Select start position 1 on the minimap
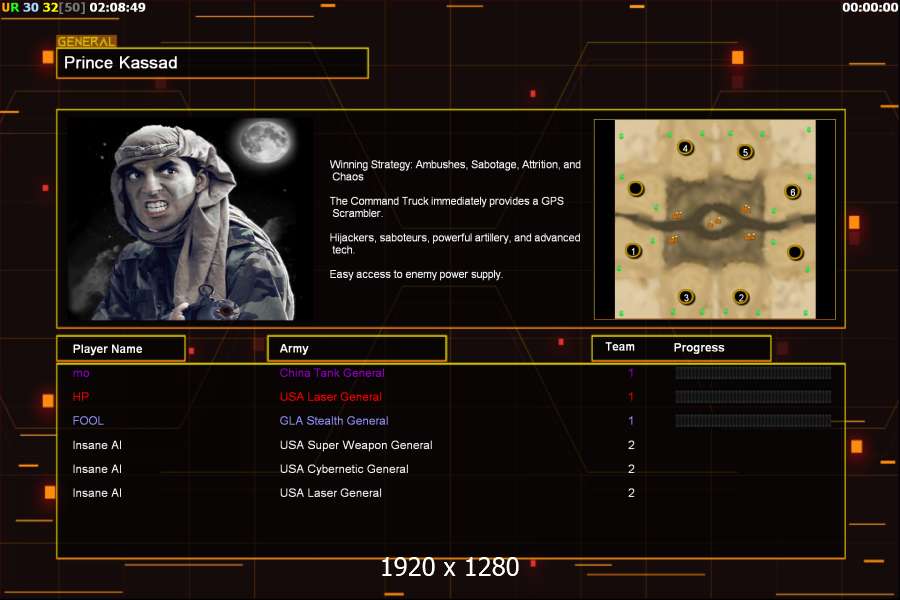Screen dimensions: 900x600 pyautogui.click(x=634, y=251)
